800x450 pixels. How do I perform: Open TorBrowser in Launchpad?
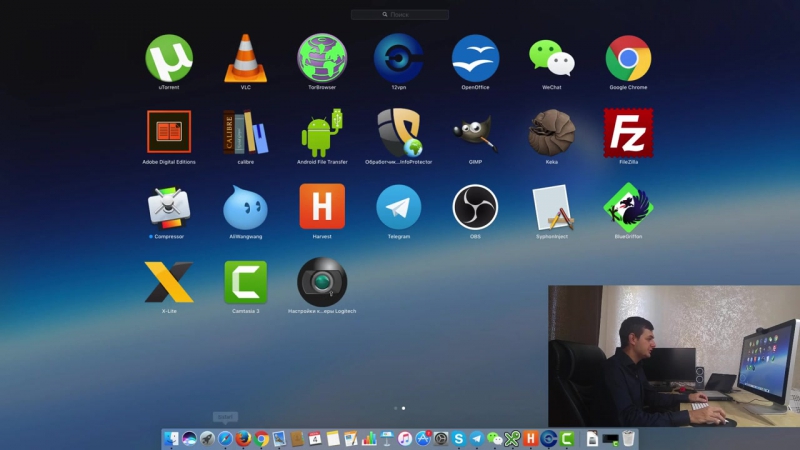[x=322, y=58]
